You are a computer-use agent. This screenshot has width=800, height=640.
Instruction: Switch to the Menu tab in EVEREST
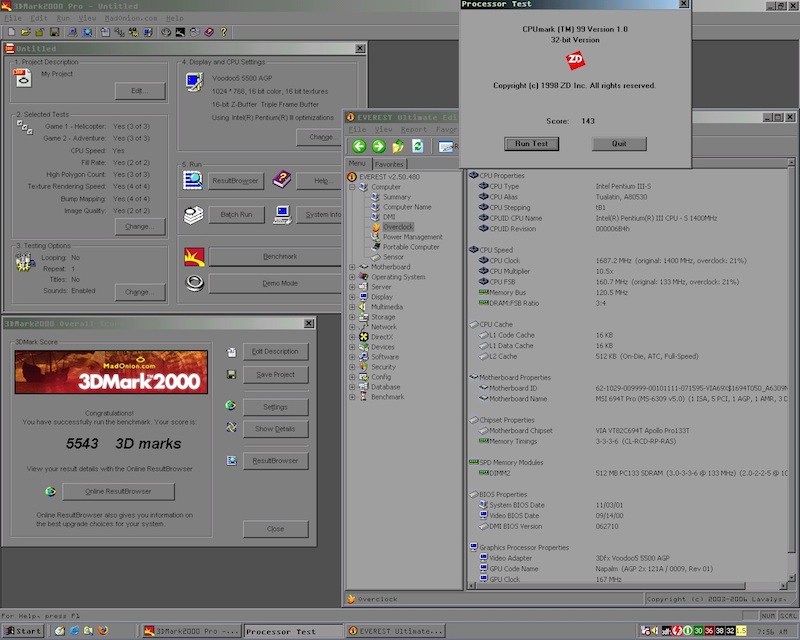(357, 163)
